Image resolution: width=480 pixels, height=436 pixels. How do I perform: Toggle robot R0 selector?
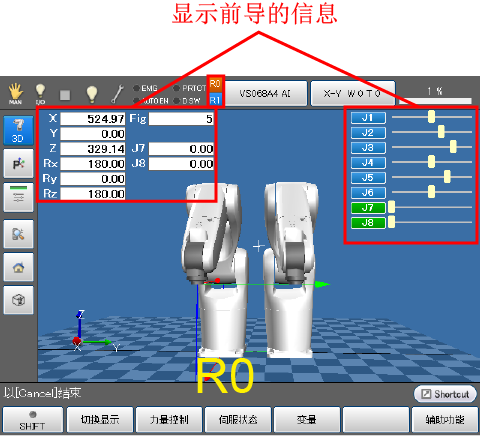point(215,84)
